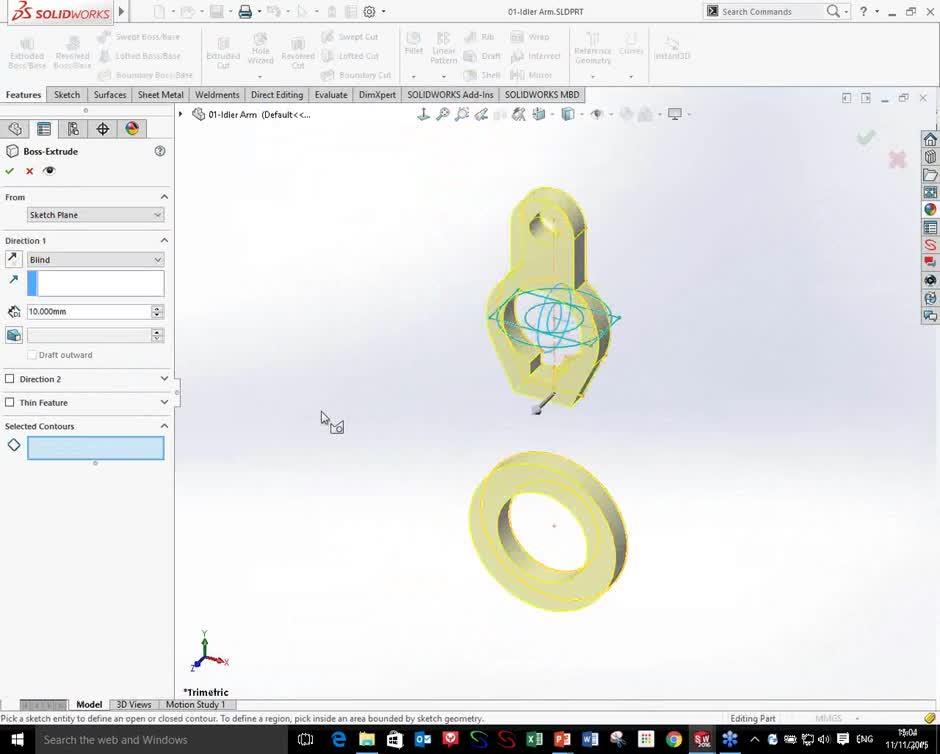The width and height of the screenshot is (940, 754).
Task: Confirm the Boss-Extrude feature with the green checkmark
Action: (x=10, y=171)
